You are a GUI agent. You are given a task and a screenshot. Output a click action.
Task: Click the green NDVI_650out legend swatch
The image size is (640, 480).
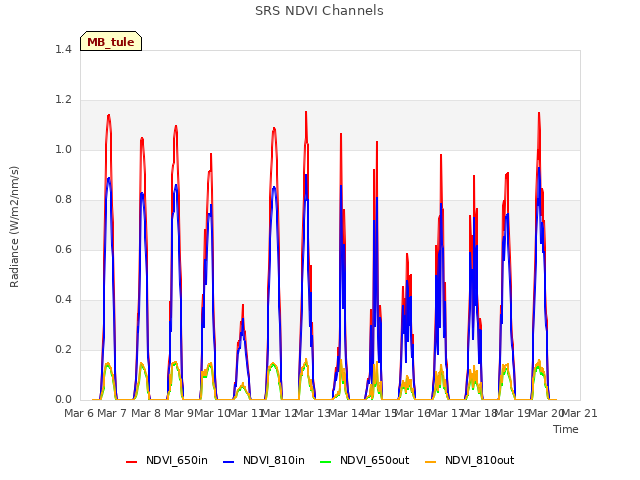coord(326,462)
